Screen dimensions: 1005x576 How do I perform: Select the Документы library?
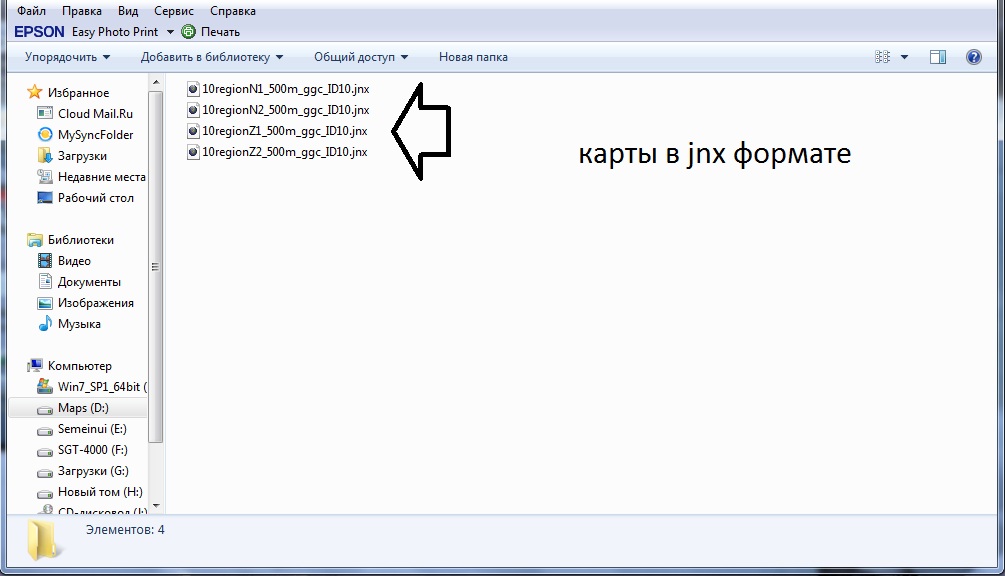coord(89,282)
